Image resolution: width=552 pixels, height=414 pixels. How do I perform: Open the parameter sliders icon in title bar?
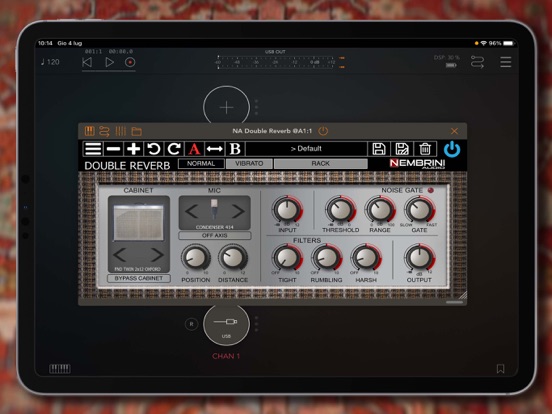pos(120,131)
